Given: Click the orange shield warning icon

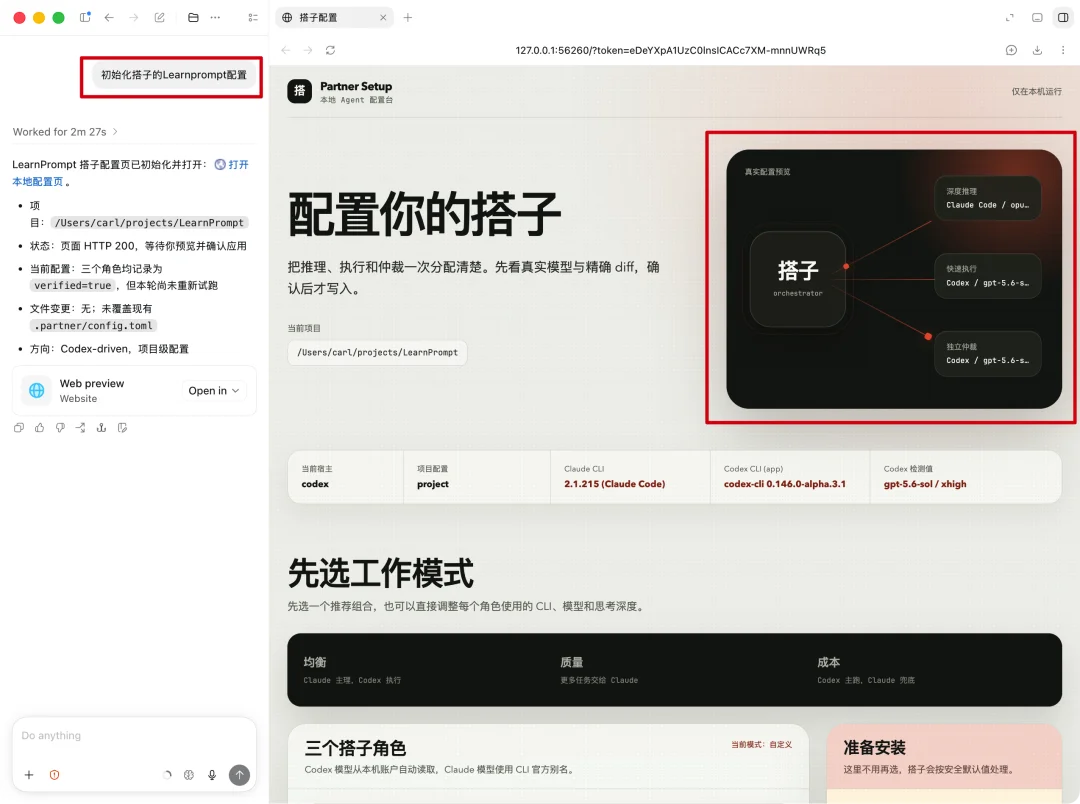Looking at the screenshot, I should pos(54,775).
